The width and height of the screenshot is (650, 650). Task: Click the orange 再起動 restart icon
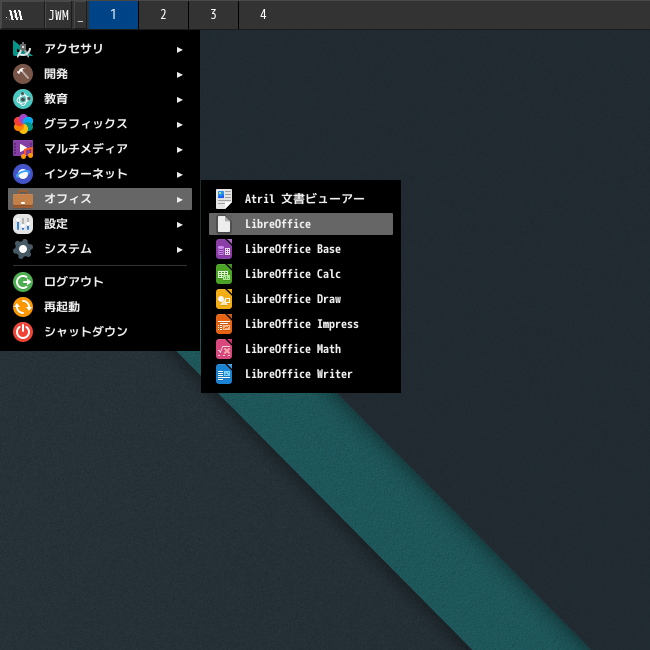[23, 307]
